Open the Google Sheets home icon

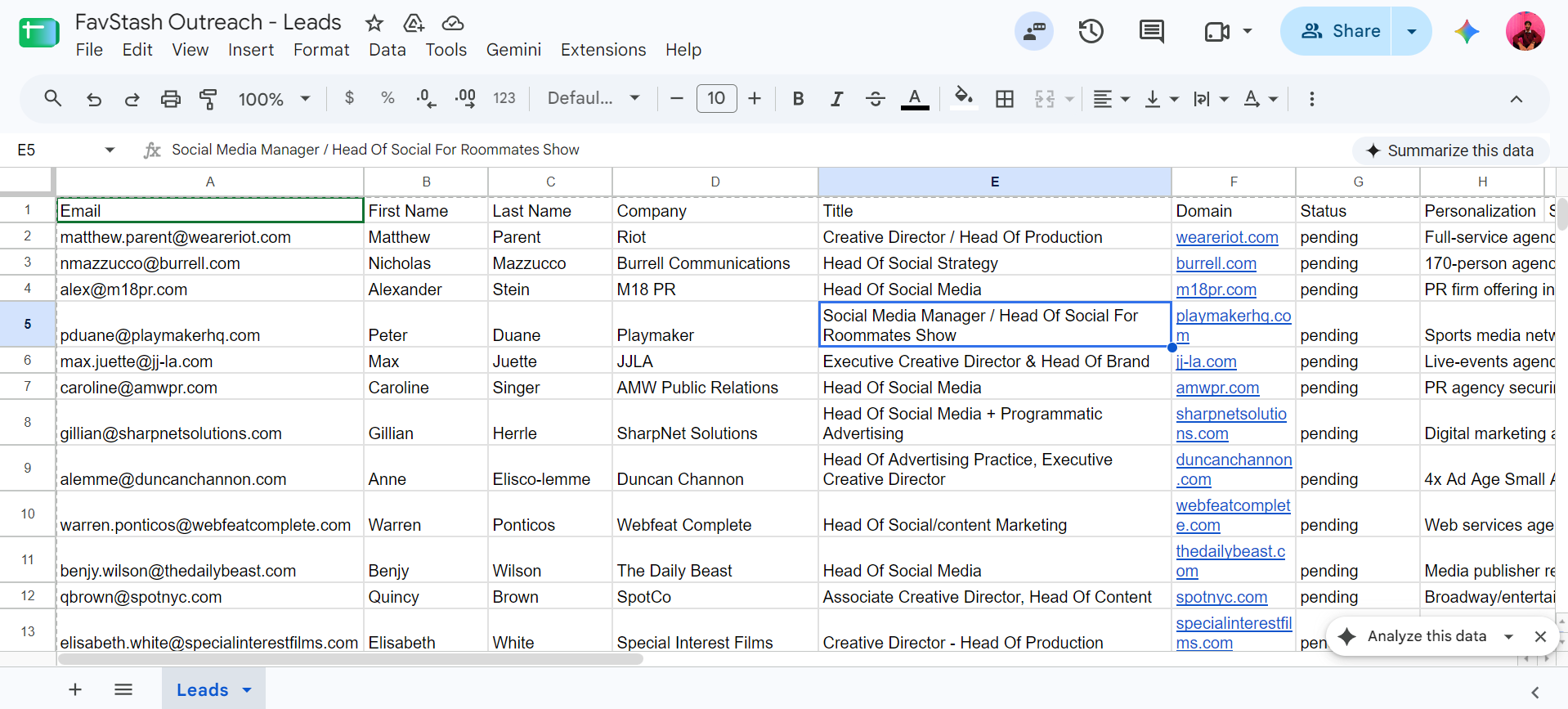click(x=38, y=34)
